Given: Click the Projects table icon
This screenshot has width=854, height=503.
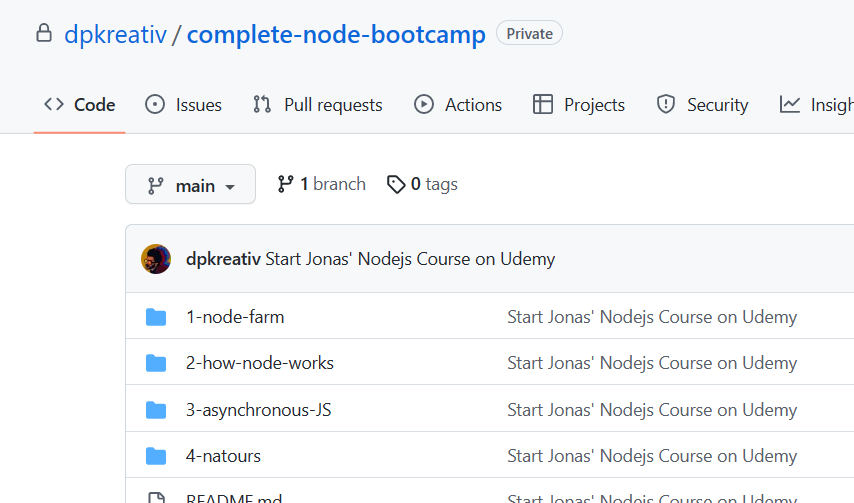Looking at the screenshot, I should pos(542,104).
